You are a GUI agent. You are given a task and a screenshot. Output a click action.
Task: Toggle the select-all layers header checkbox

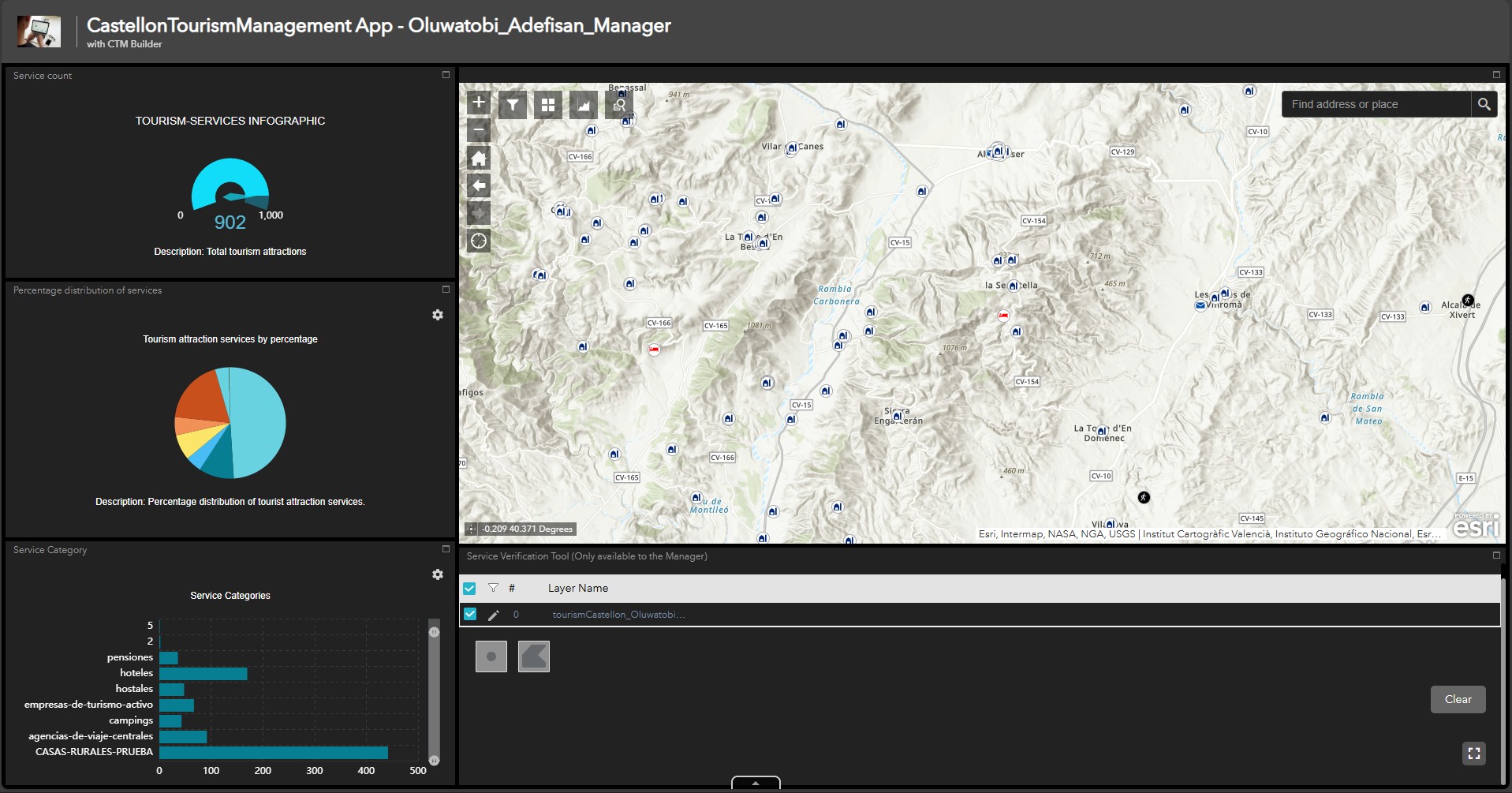(x=469, y=589)
